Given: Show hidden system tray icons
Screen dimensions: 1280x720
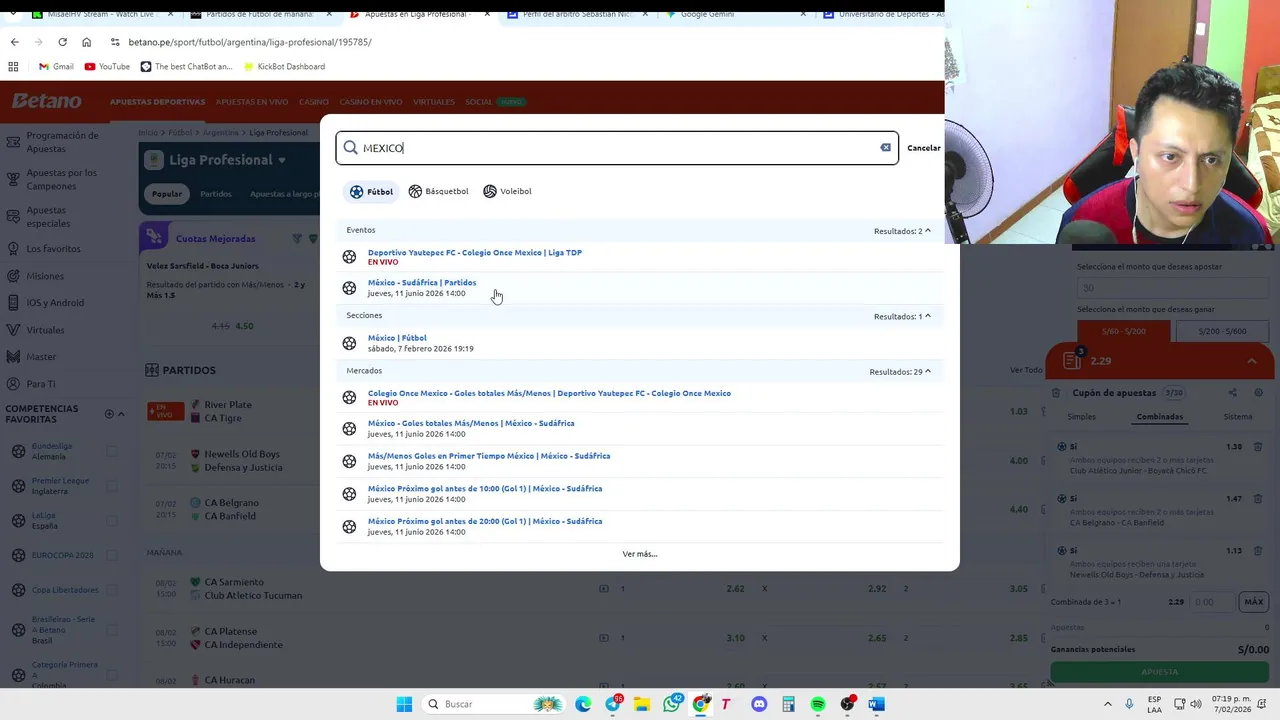Looking at the screenshot, I should click(x=1107, y=704).
